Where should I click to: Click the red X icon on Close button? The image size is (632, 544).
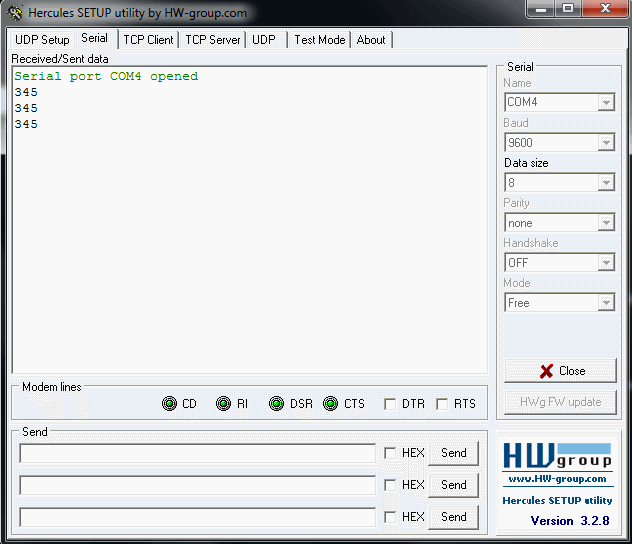tap(546, 371)
